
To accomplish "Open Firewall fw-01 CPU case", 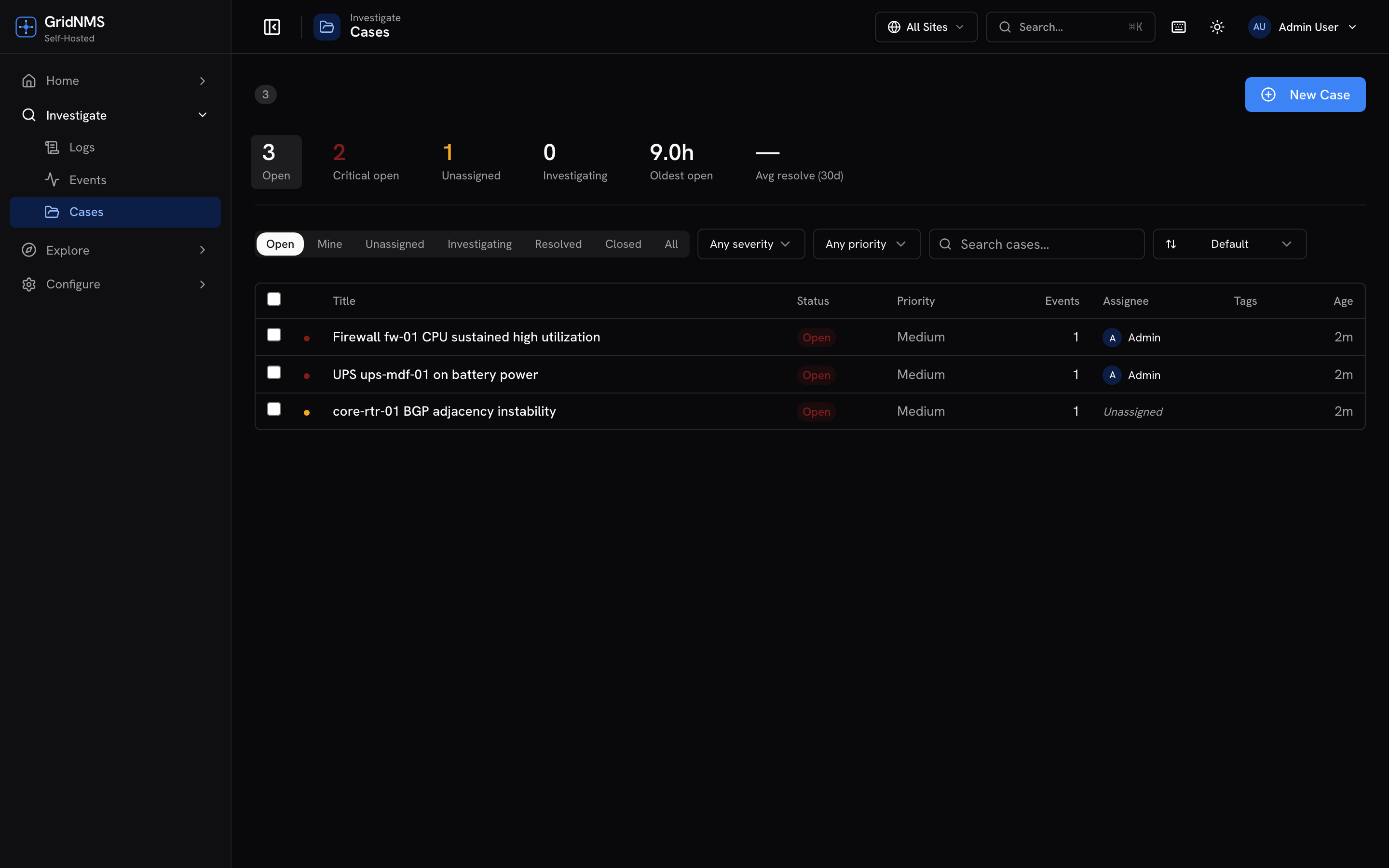I will [466, 337].
